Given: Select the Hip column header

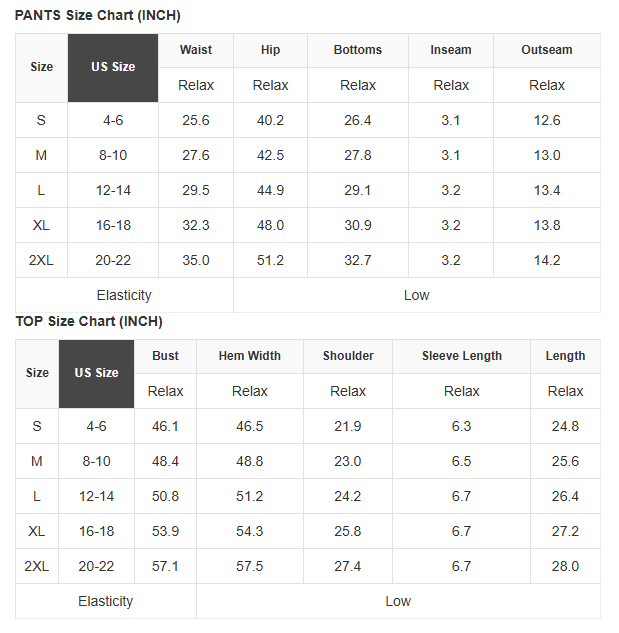Looking at the screenshot, I should point(270,50).
